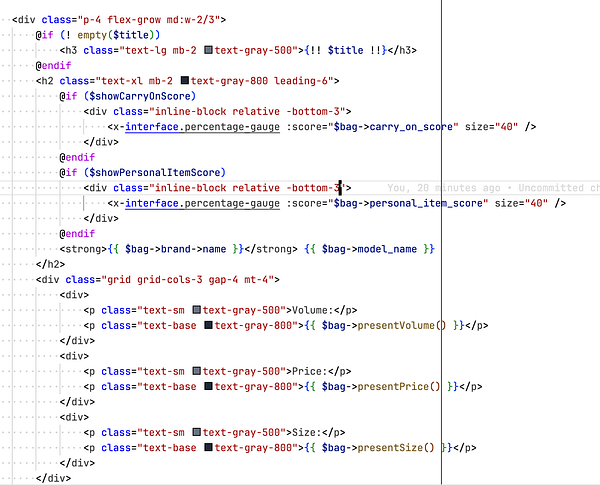
Task: Follow the 'interface' link on the personal_item_score line
Action: (152, 203)
